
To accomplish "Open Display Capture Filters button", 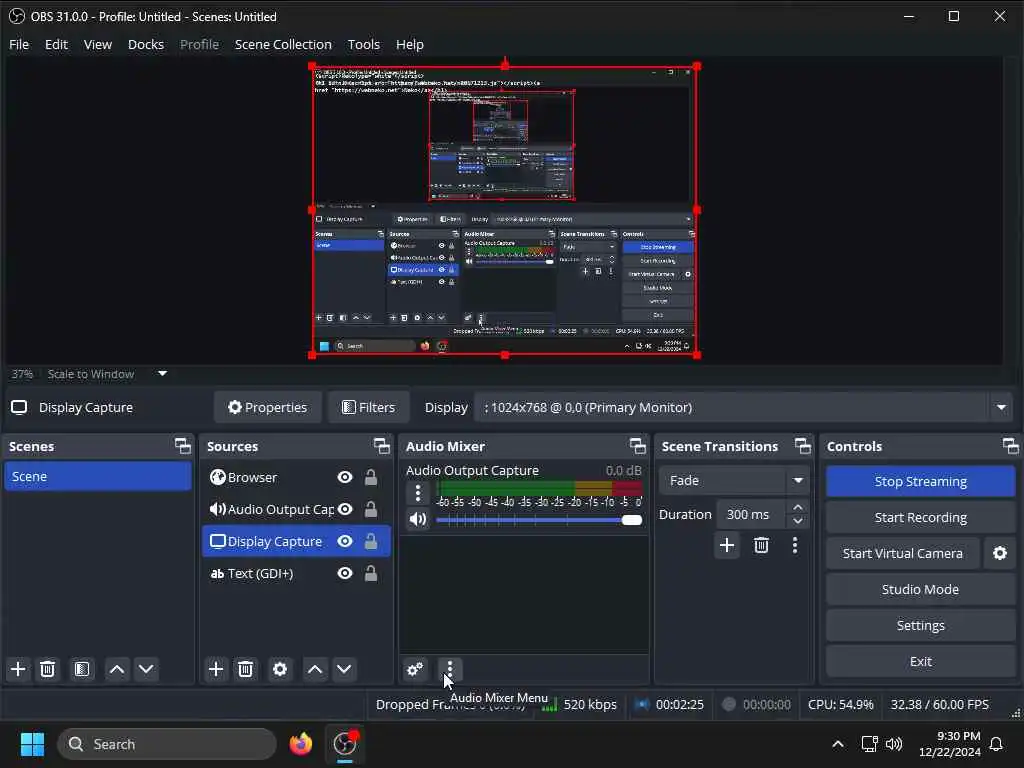I will (x=369, y=408).
